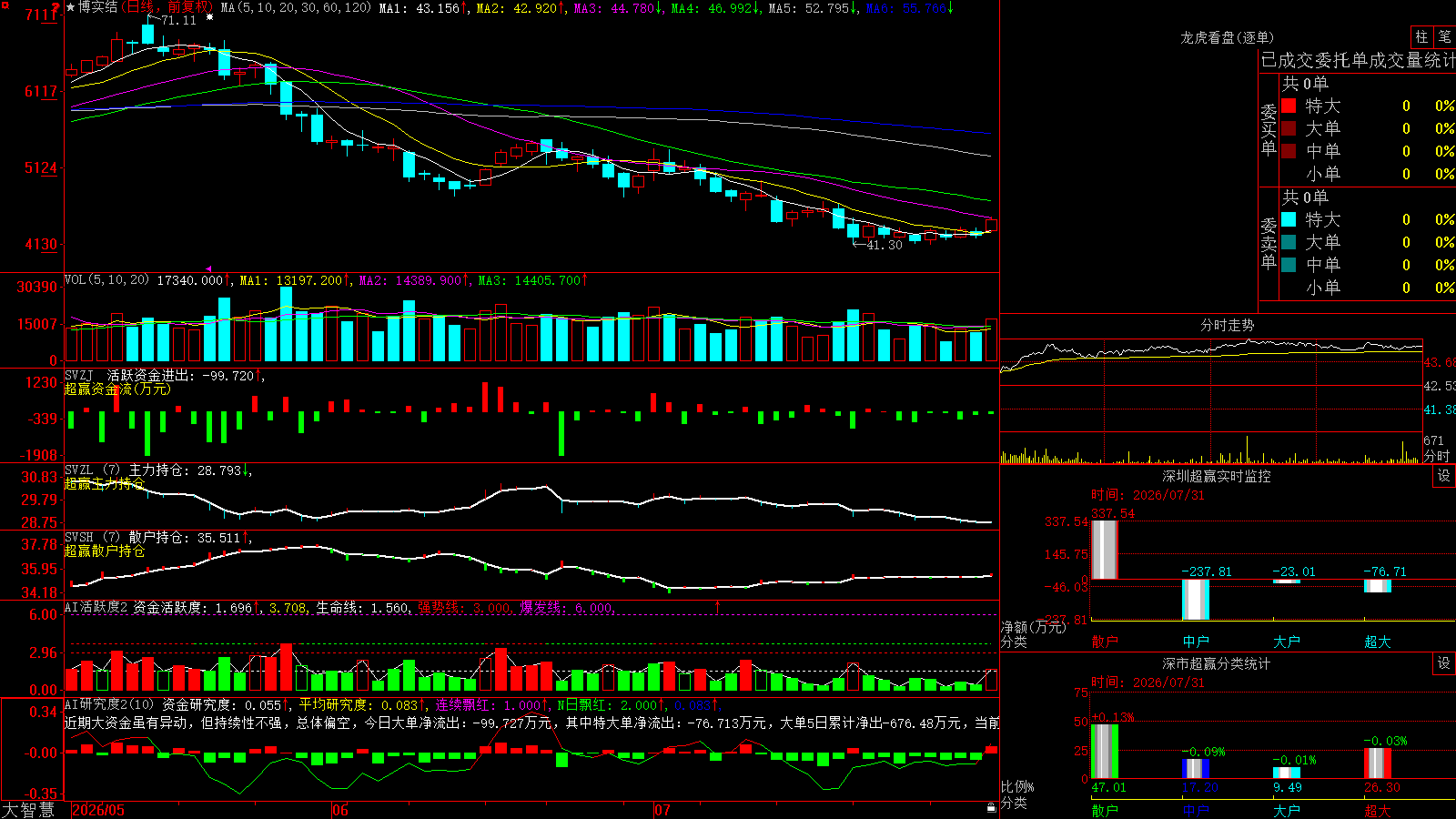This screenshot has height=819, width=1456.
Task: Click the 大智慧 logo in the bottom-left
Action: point(28,810)
